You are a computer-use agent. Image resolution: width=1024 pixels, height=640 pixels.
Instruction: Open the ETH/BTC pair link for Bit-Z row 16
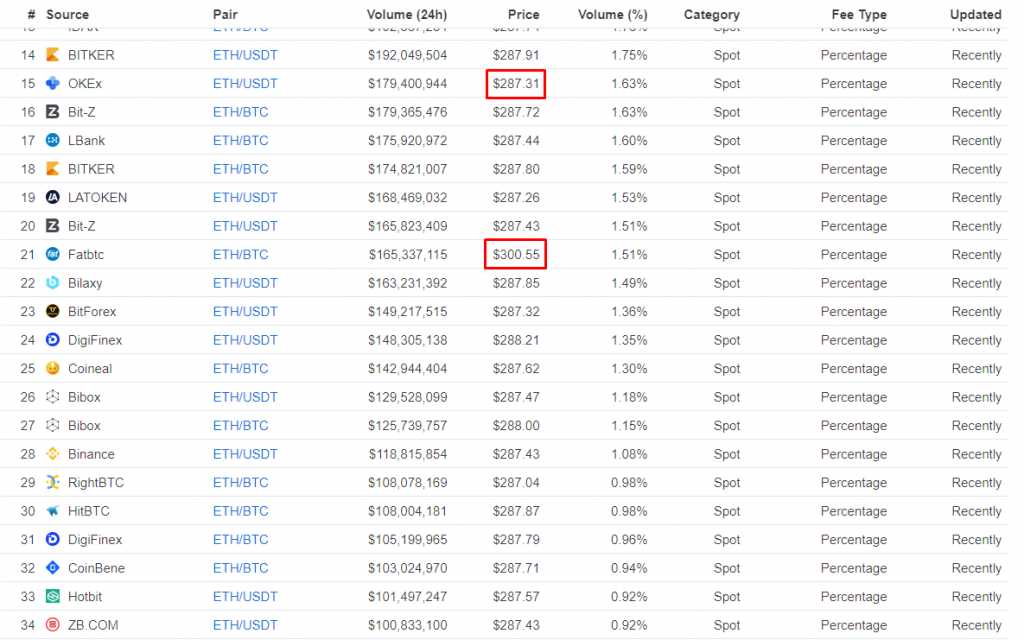pyautogui.click(x=241, y=112)
